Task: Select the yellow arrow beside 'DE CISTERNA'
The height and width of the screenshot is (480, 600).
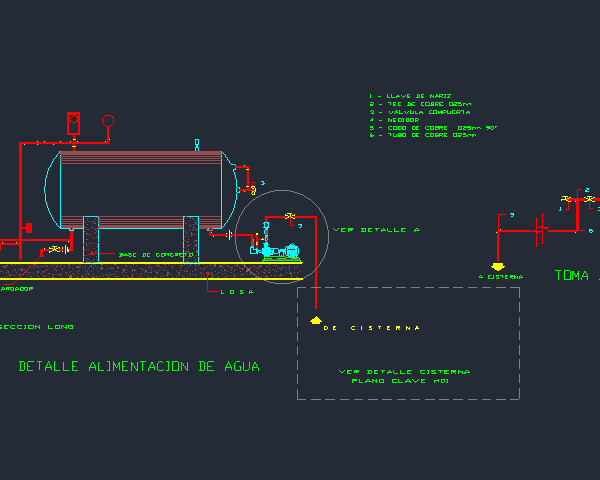Action: 316,320
